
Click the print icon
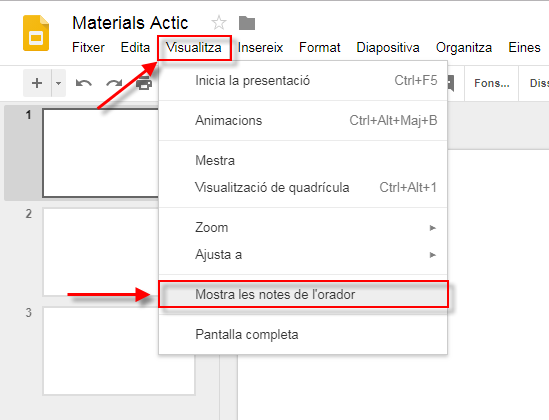pyautogui.click(x=144, y=83)
